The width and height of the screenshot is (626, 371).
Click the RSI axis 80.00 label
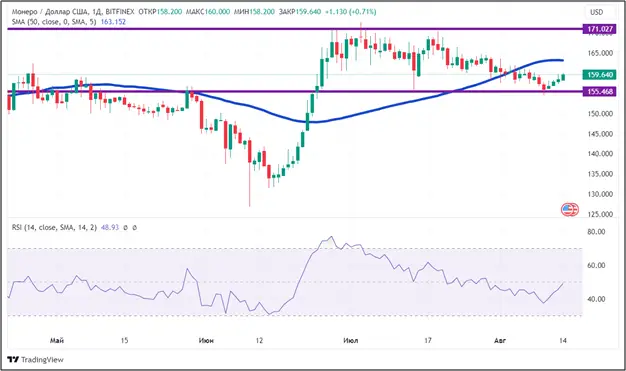pos(596,232)
